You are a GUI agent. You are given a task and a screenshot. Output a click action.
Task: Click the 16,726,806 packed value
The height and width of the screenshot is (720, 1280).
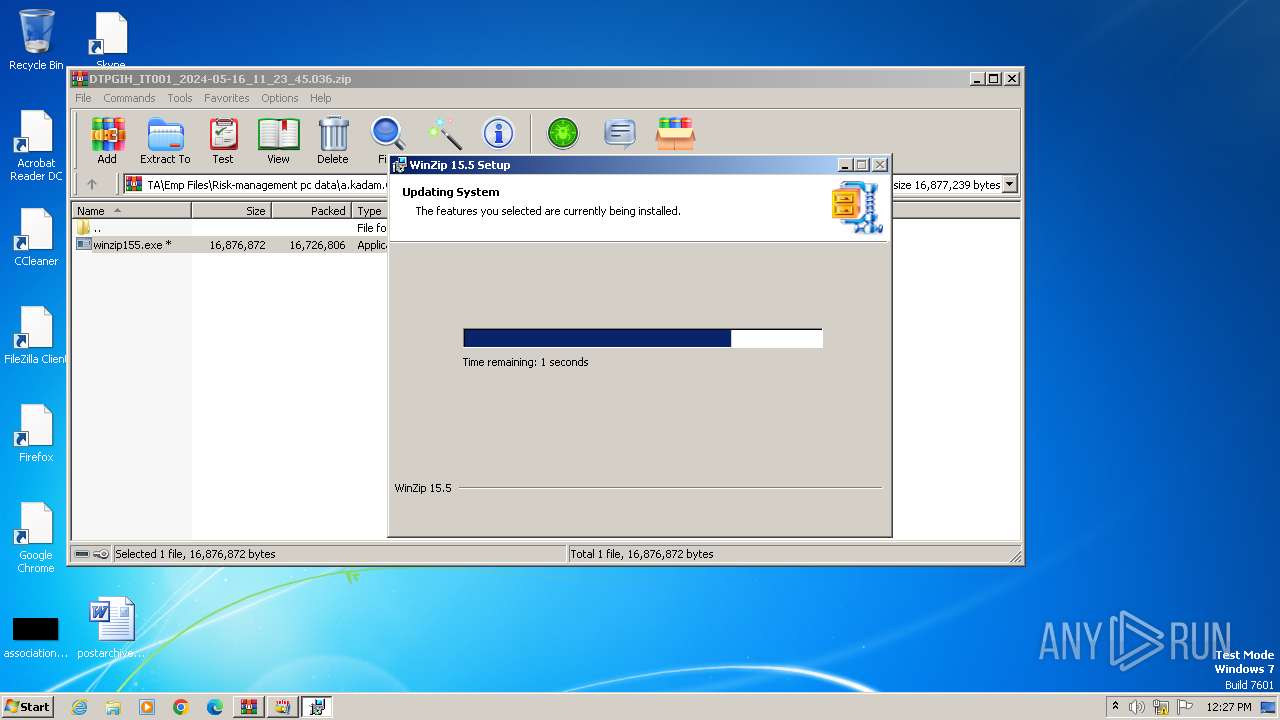[317, 244]
